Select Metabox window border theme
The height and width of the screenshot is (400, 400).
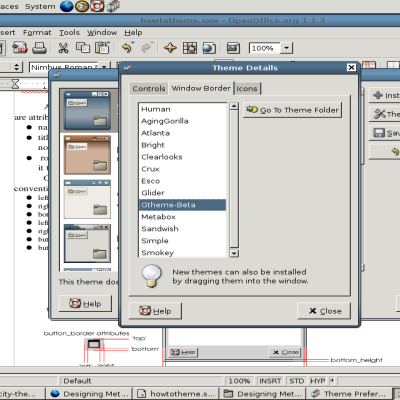pos(182,217)
